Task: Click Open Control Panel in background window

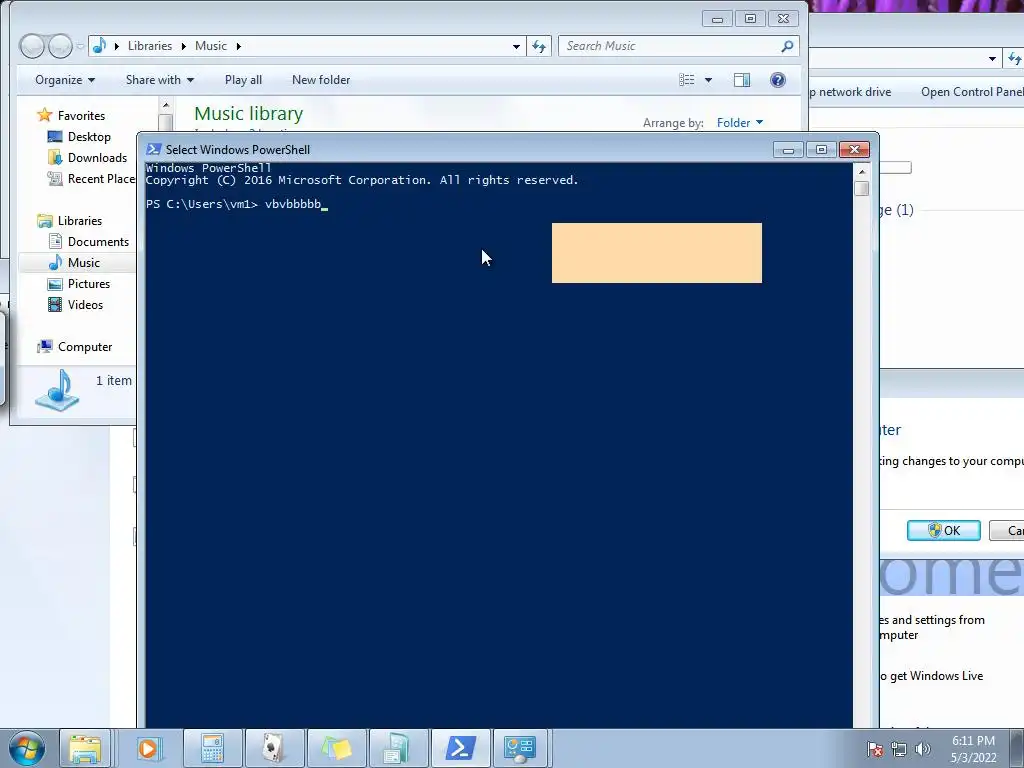Action: pyautogui.click(x=972, y=92)
